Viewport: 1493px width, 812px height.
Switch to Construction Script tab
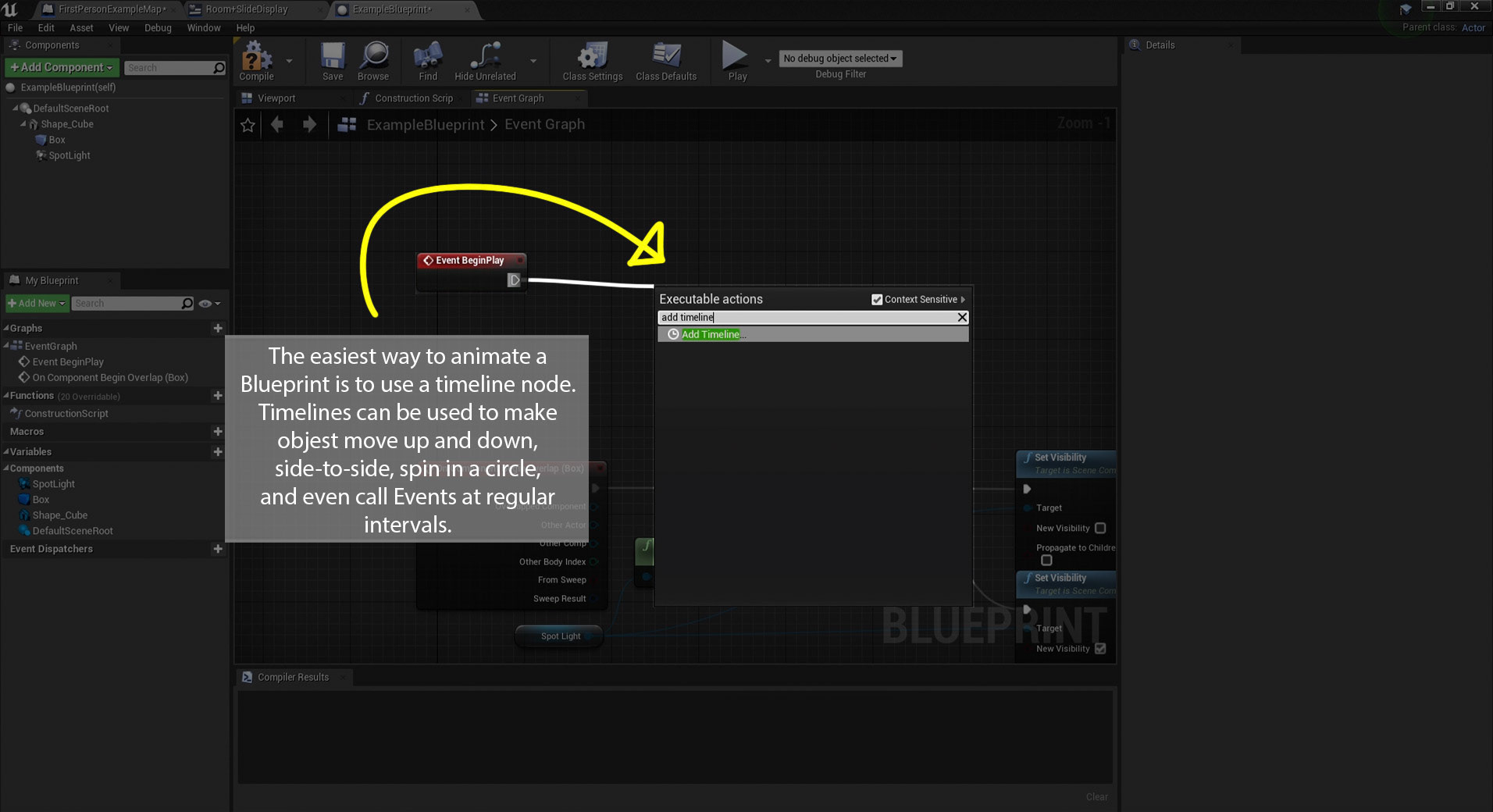click(x=413, y=98)
